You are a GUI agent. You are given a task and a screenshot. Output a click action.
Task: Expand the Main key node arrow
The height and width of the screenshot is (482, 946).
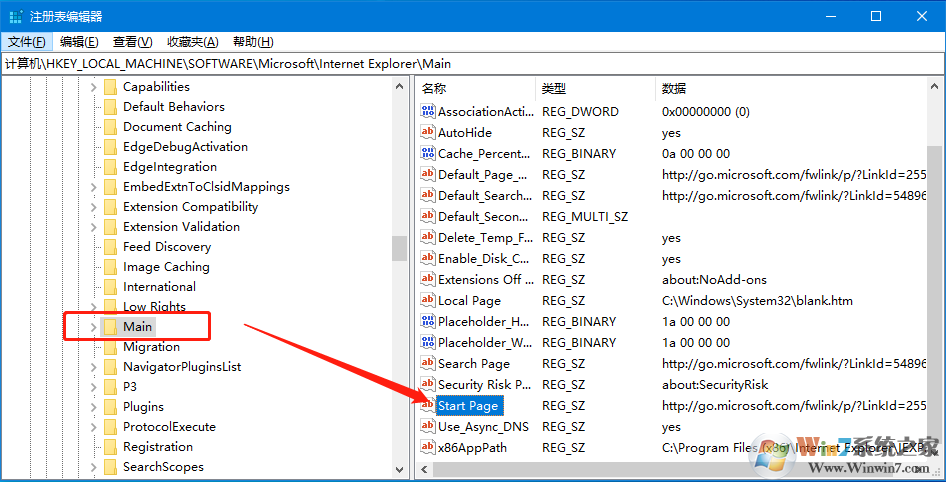click(x=94, y=327)
